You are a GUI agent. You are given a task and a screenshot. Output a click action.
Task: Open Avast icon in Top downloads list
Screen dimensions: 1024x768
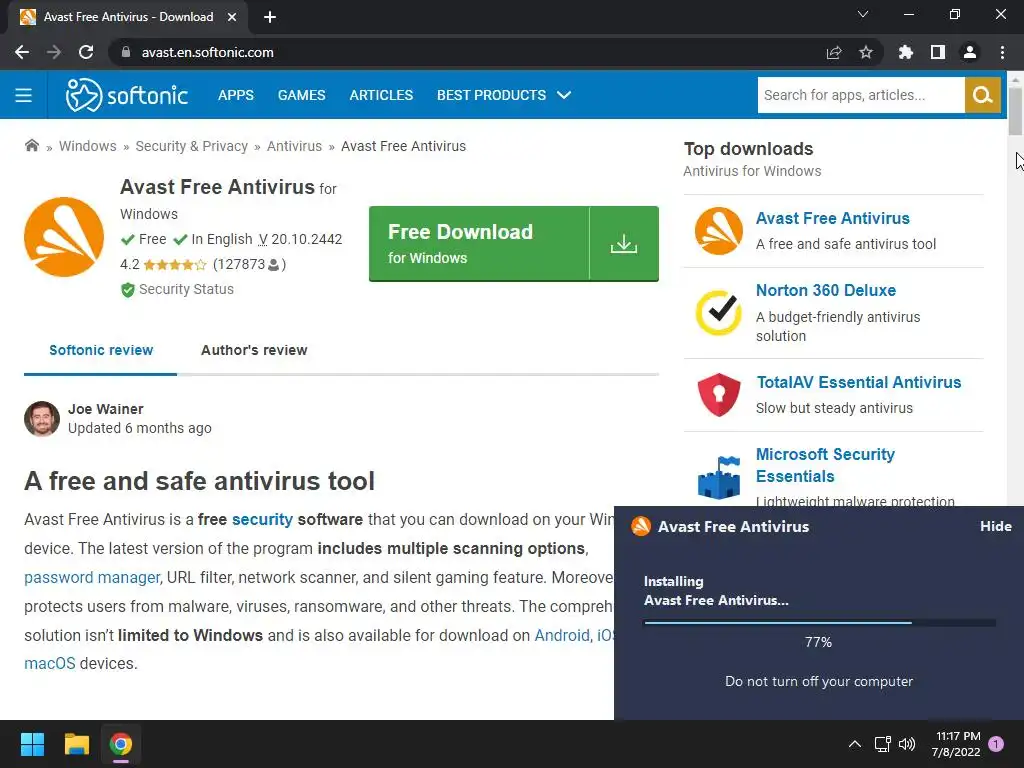(x=718, y=231)
